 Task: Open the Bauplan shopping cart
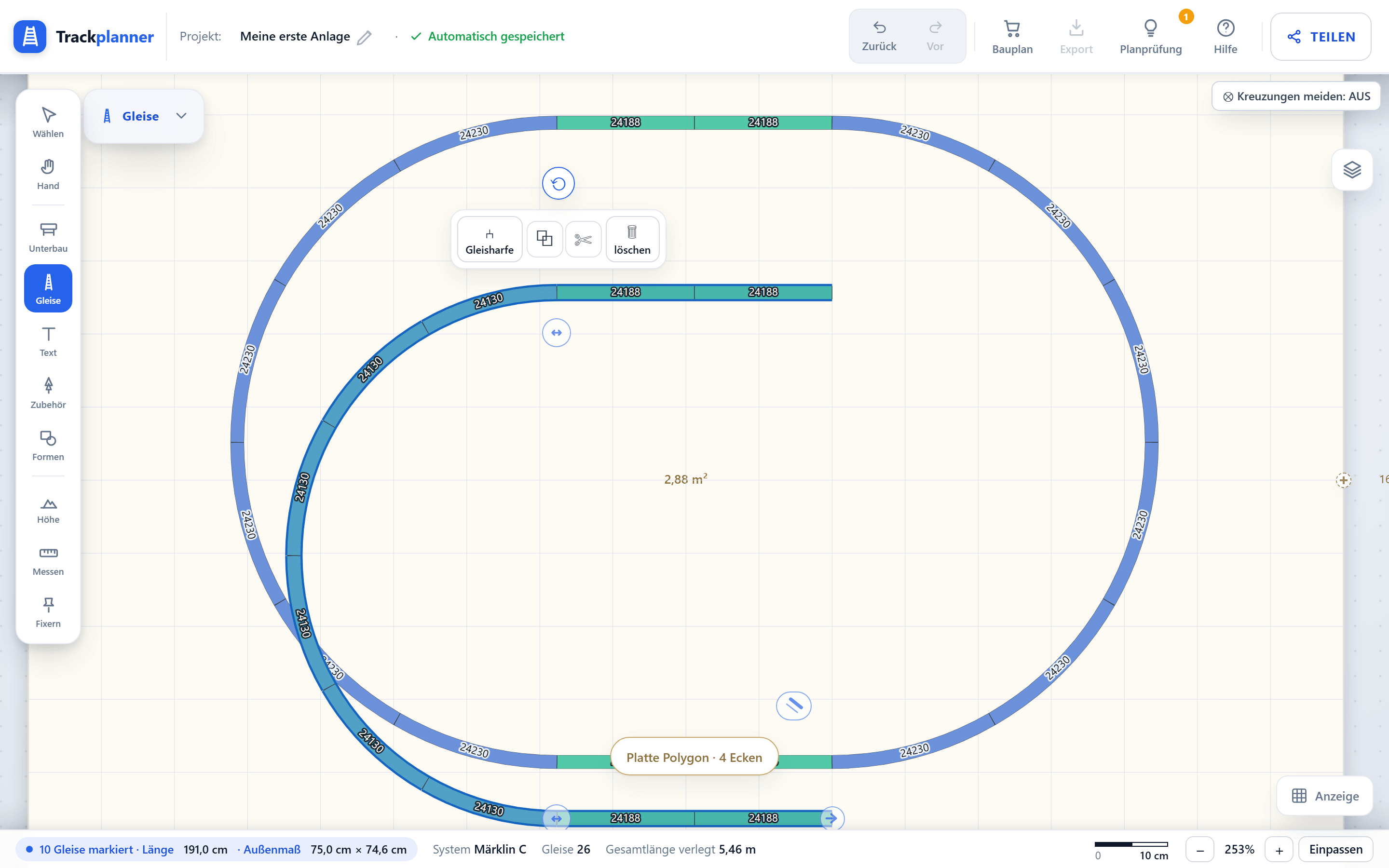(x=1012, y=37)
